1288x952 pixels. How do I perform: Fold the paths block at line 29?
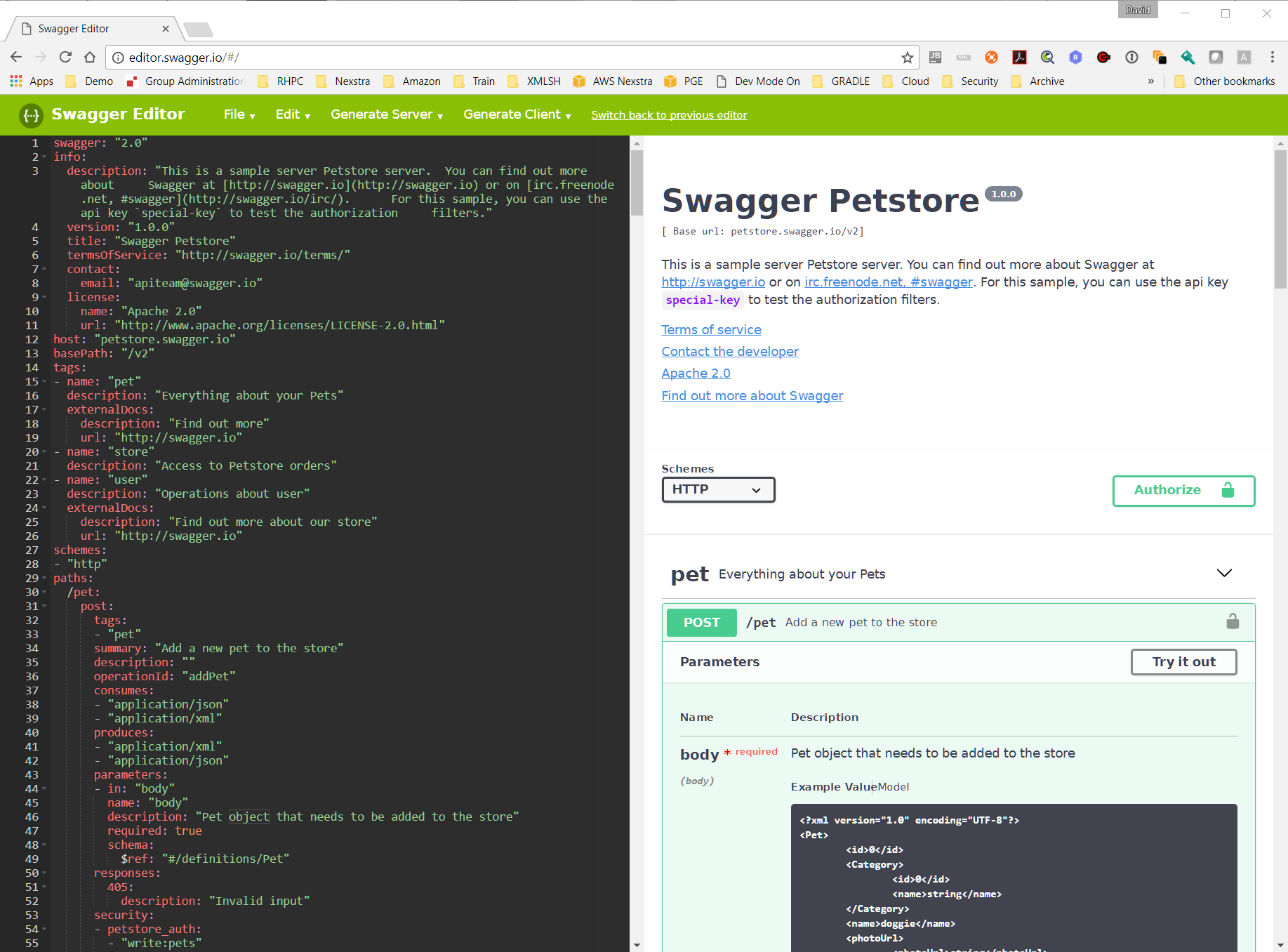(x=44, y=578)
